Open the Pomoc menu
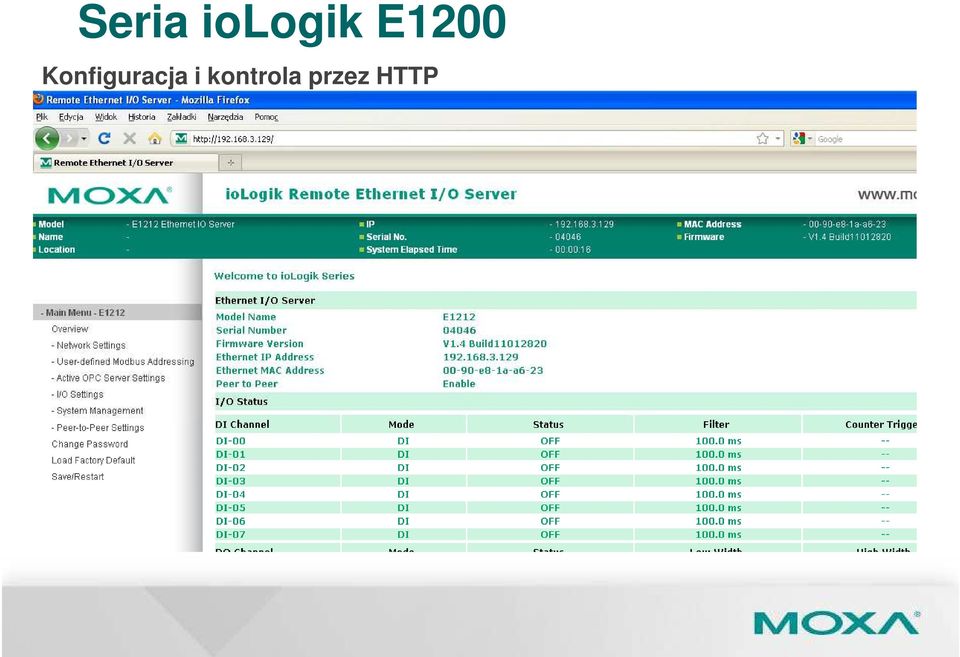The image size is (960, 657). pyautogui.click(x=266, y=117)
